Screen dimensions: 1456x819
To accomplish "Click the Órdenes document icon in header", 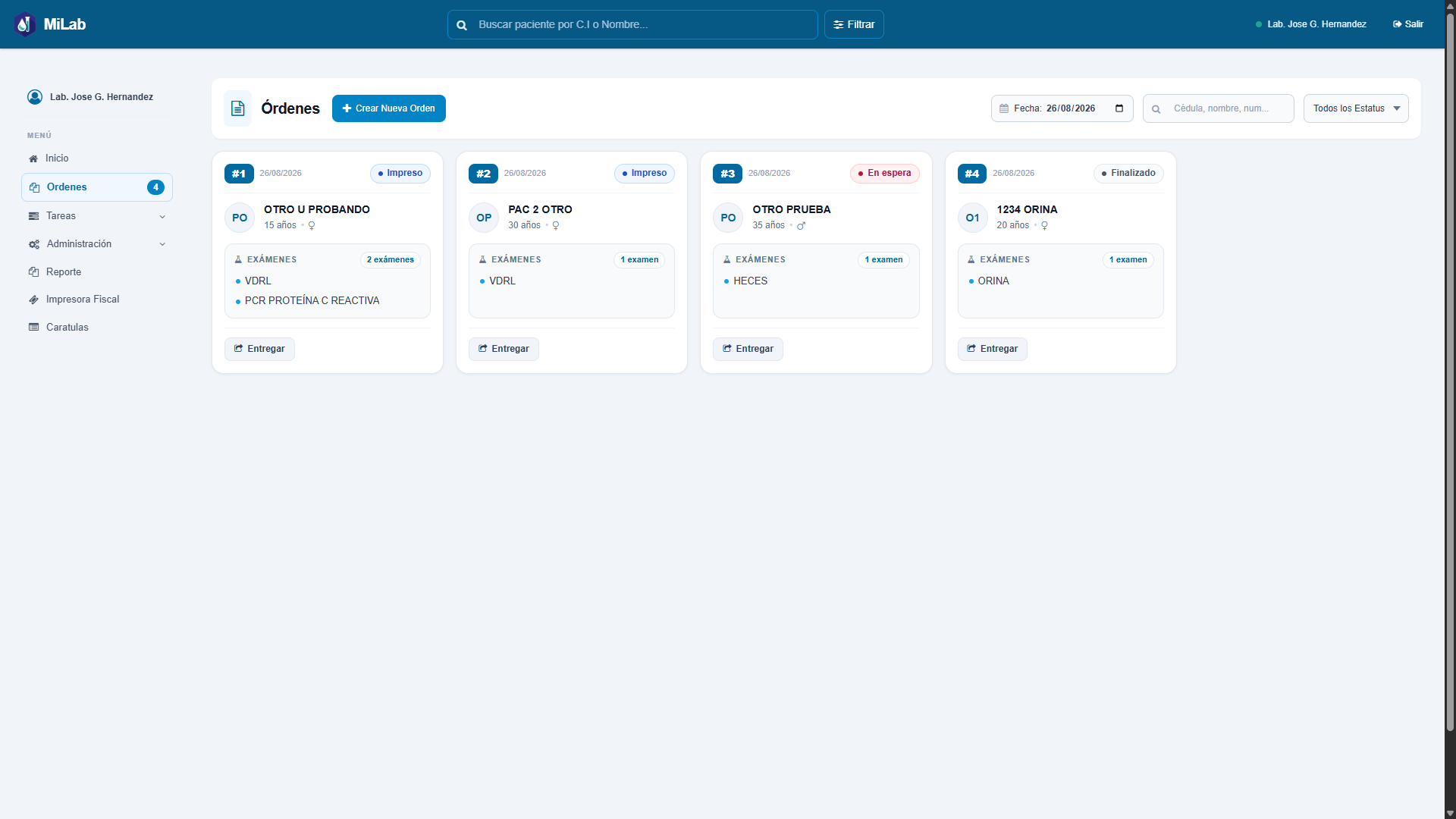I will pyautogui.click(x=237, y=108).
